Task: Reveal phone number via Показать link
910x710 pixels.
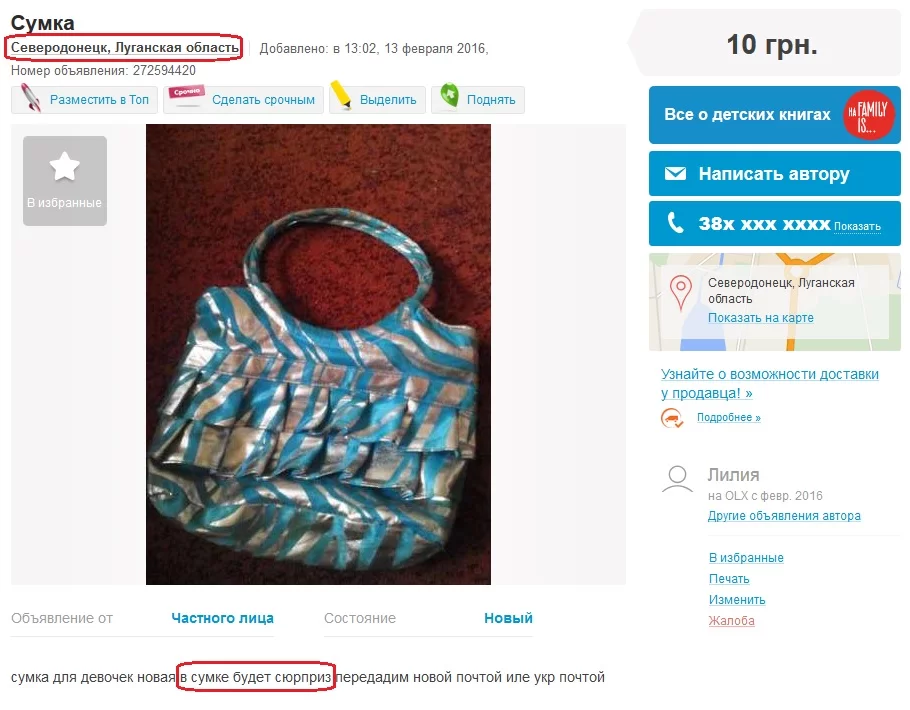Action: click(857, 226)
